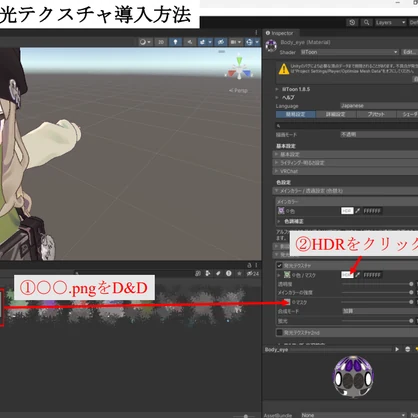Toggle the Project panel lock icon

point(249,265)
